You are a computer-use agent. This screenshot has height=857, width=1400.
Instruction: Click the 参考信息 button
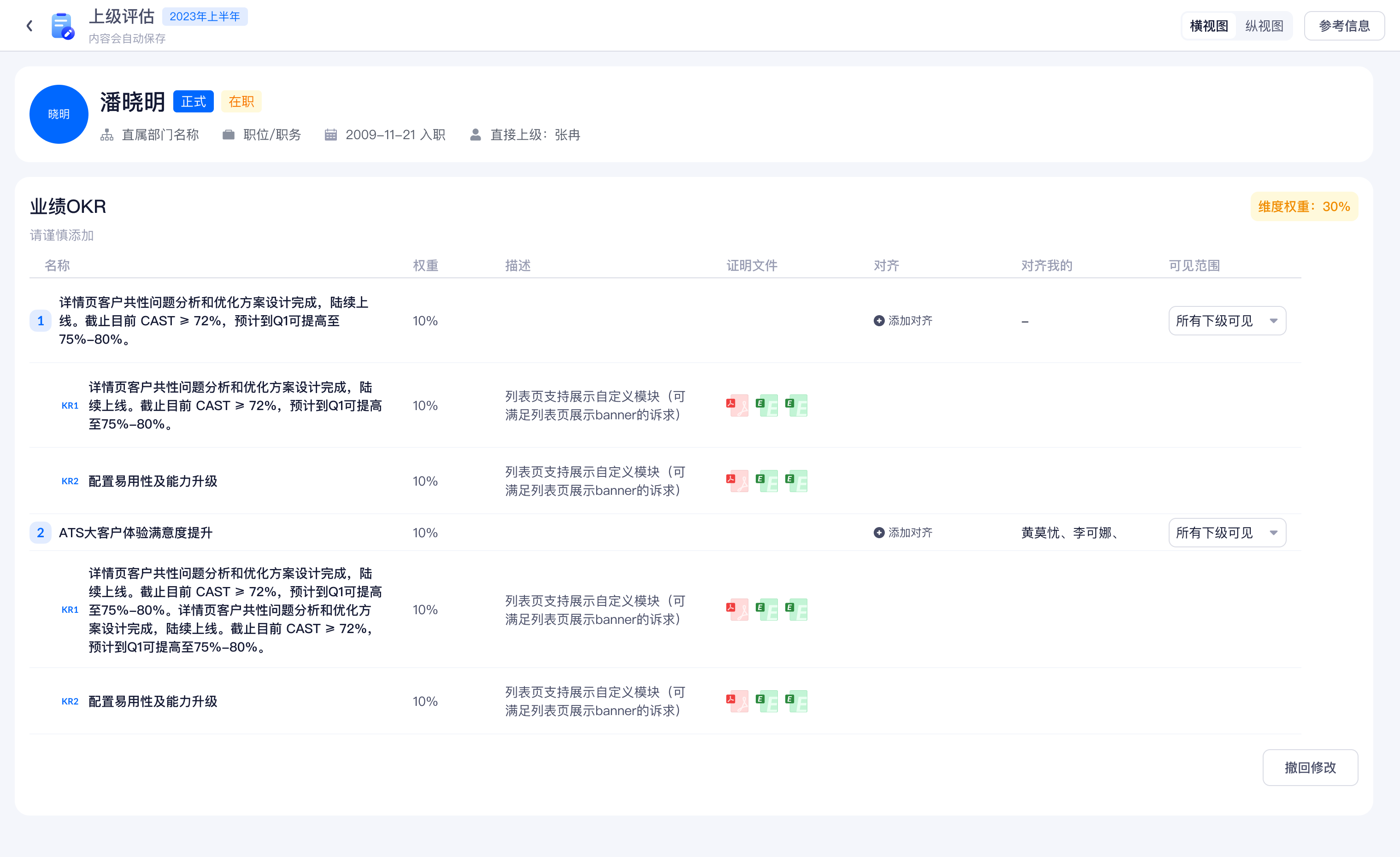[x=1344, y=26]
